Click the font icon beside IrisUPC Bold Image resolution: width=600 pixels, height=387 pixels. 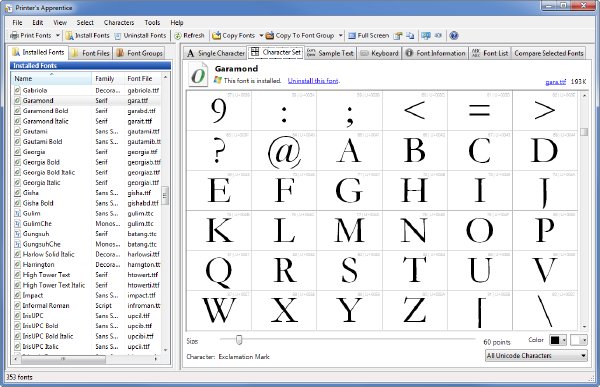[17, 326]
